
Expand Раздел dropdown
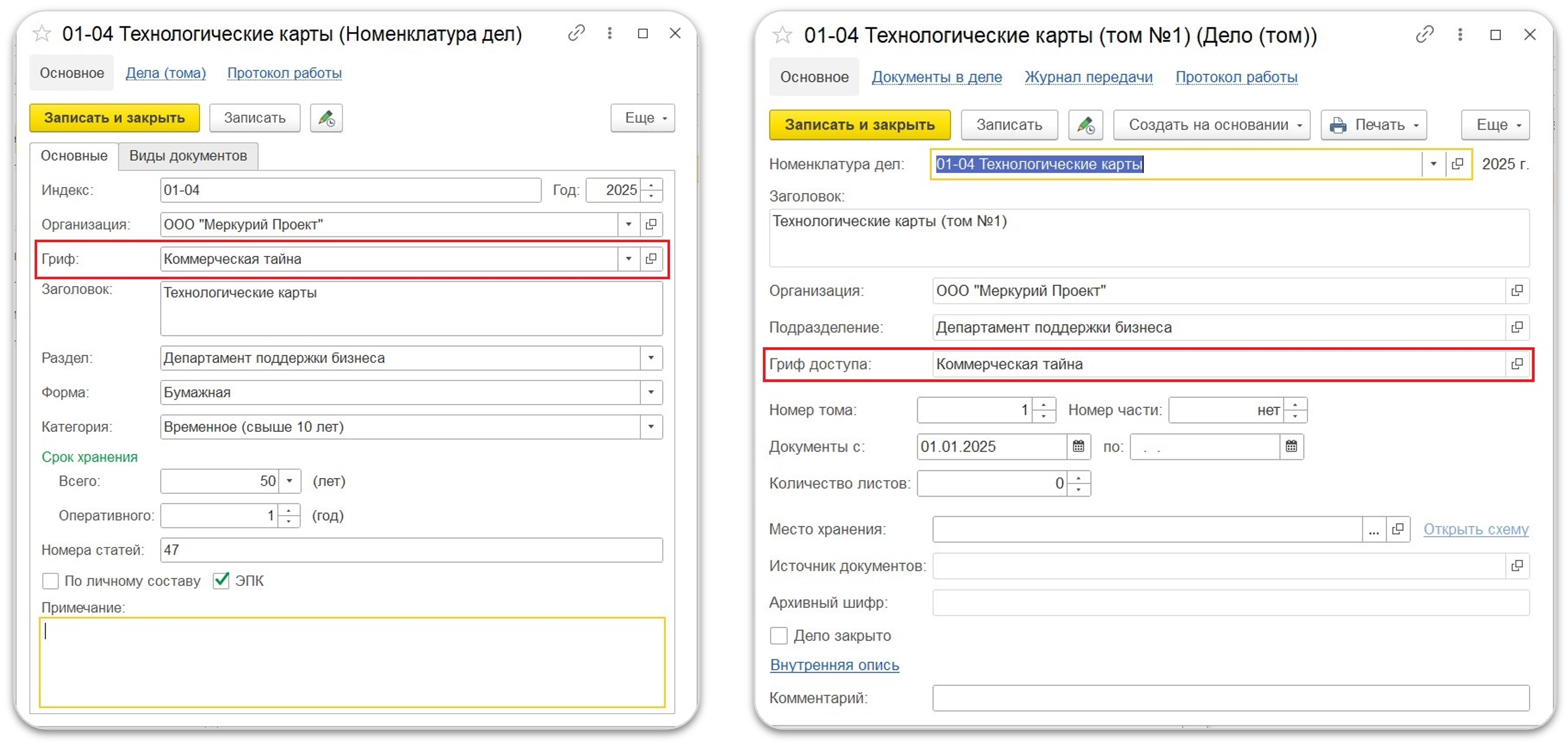pos(651,358)
